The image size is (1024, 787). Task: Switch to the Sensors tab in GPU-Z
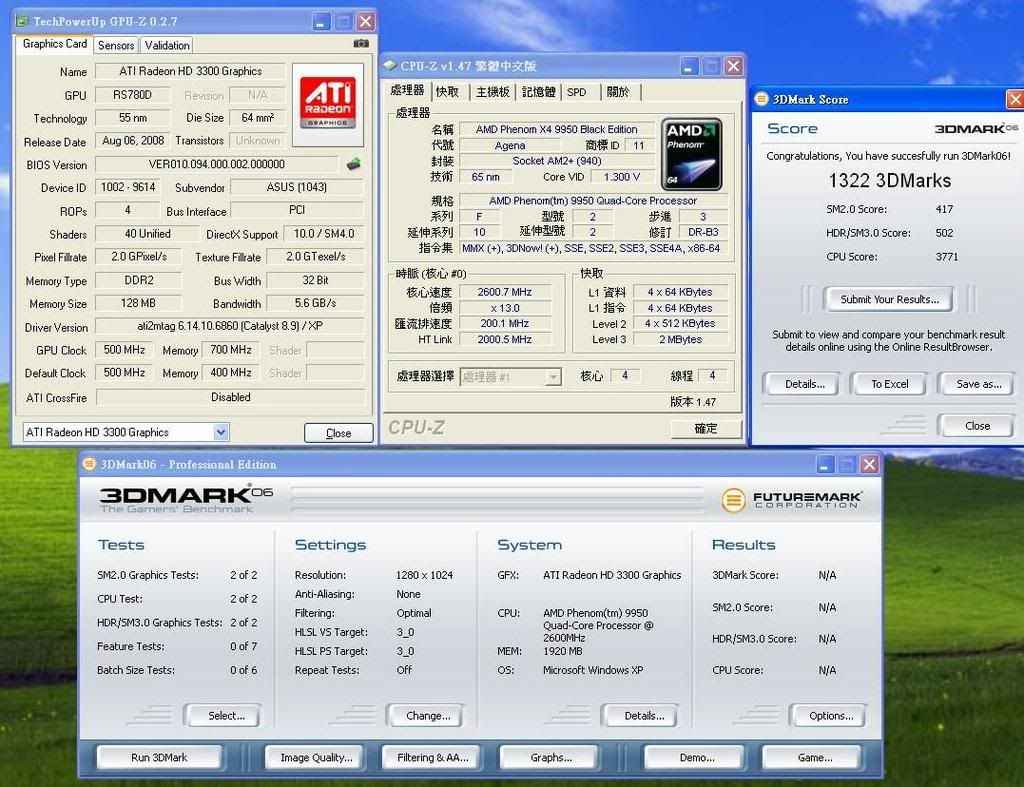click(116, 45)
